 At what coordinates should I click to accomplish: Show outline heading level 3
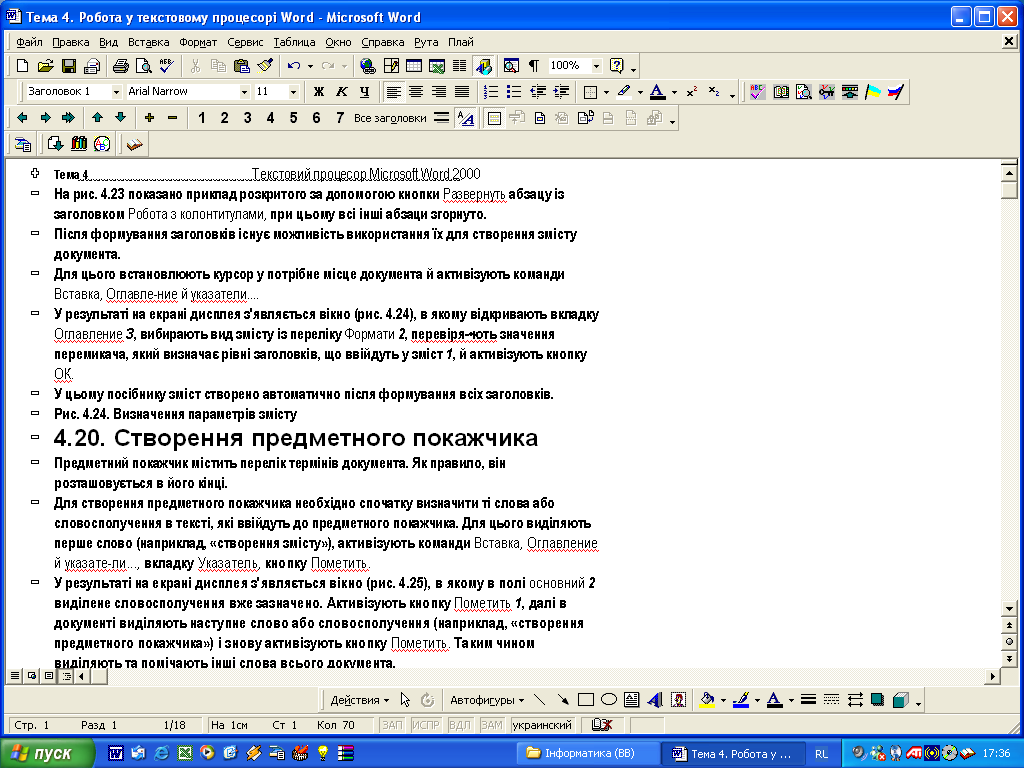(248, 118)
